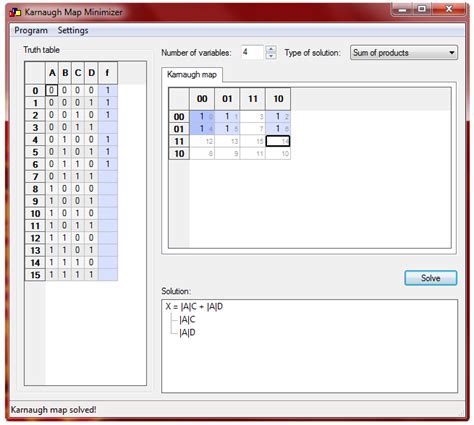Image resolution: width=474 pixels, height=425 pixels.
Task: Click column header A in truth table
Action: click(x=52, y=73)
